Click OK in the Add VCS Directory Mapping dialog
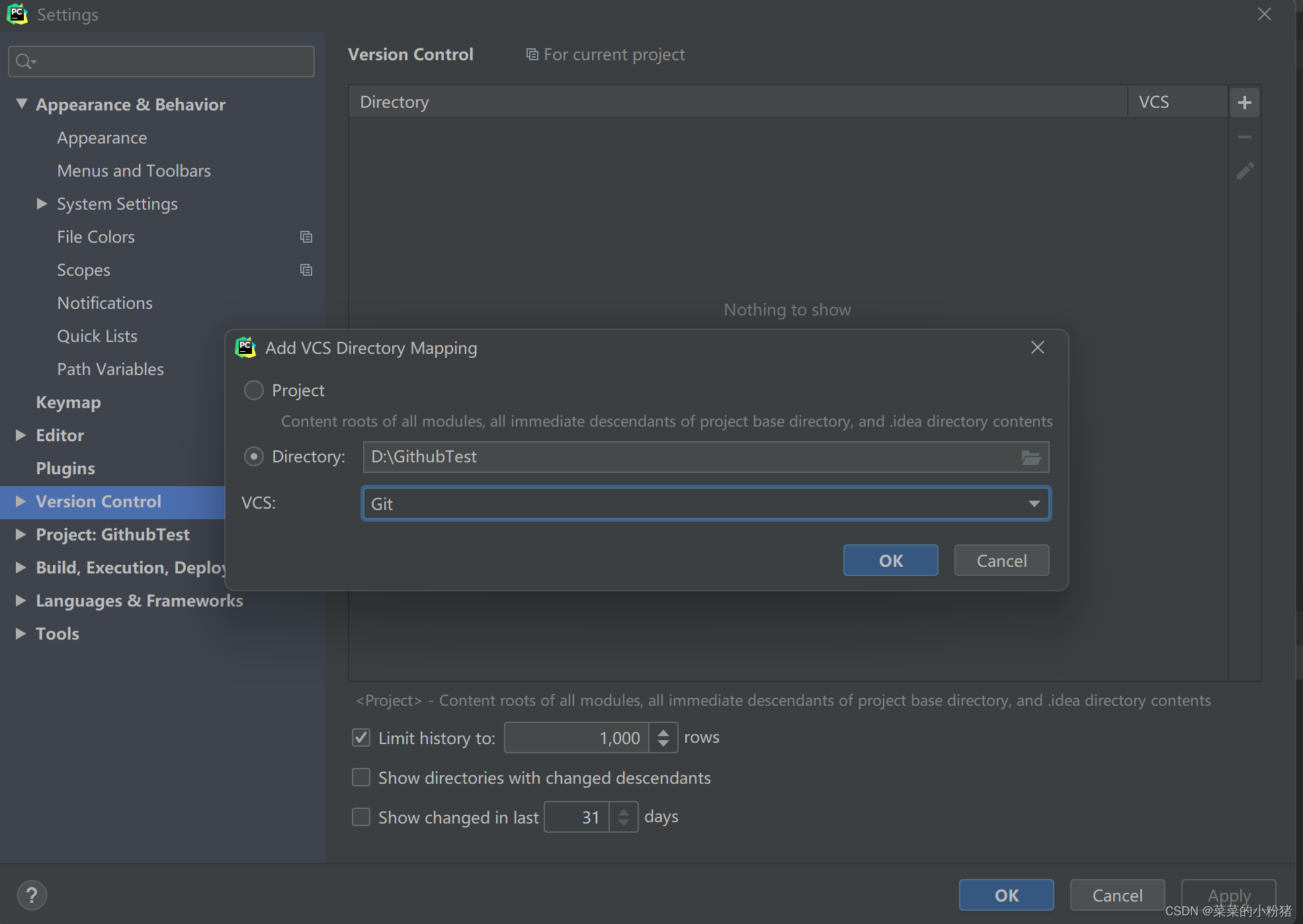Image resolution: width=1303 pixels, height=924 pixels. (890, 560)
